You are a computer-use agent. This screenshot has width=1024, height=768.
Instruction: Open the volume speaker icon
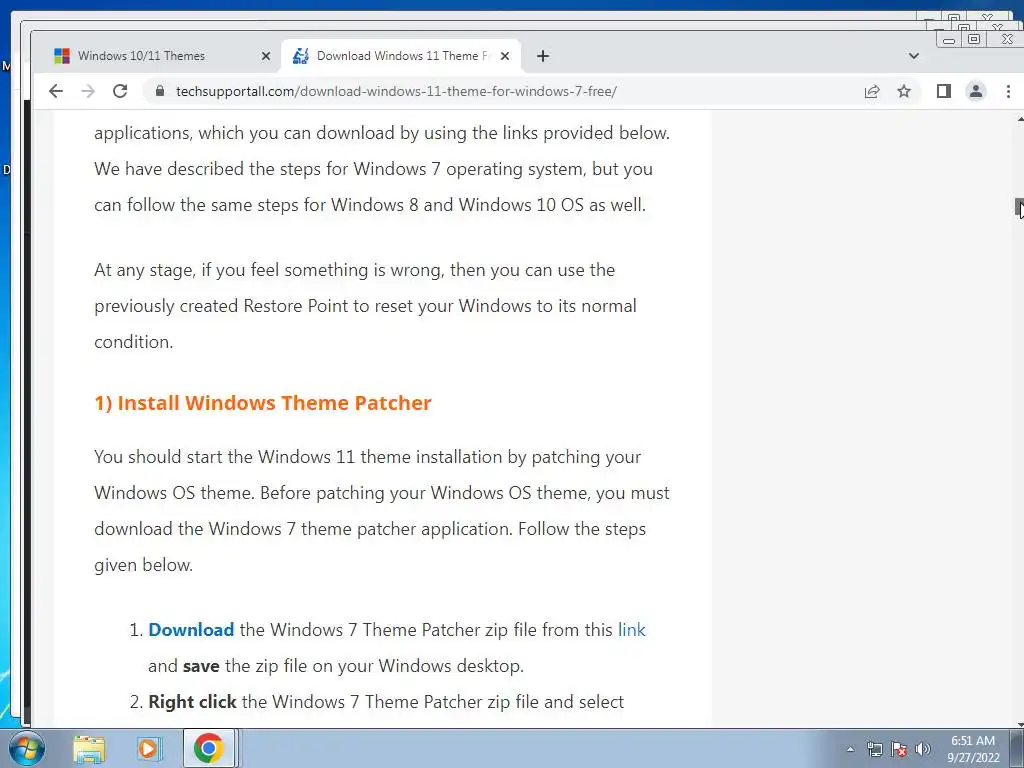tap(923, 749)
